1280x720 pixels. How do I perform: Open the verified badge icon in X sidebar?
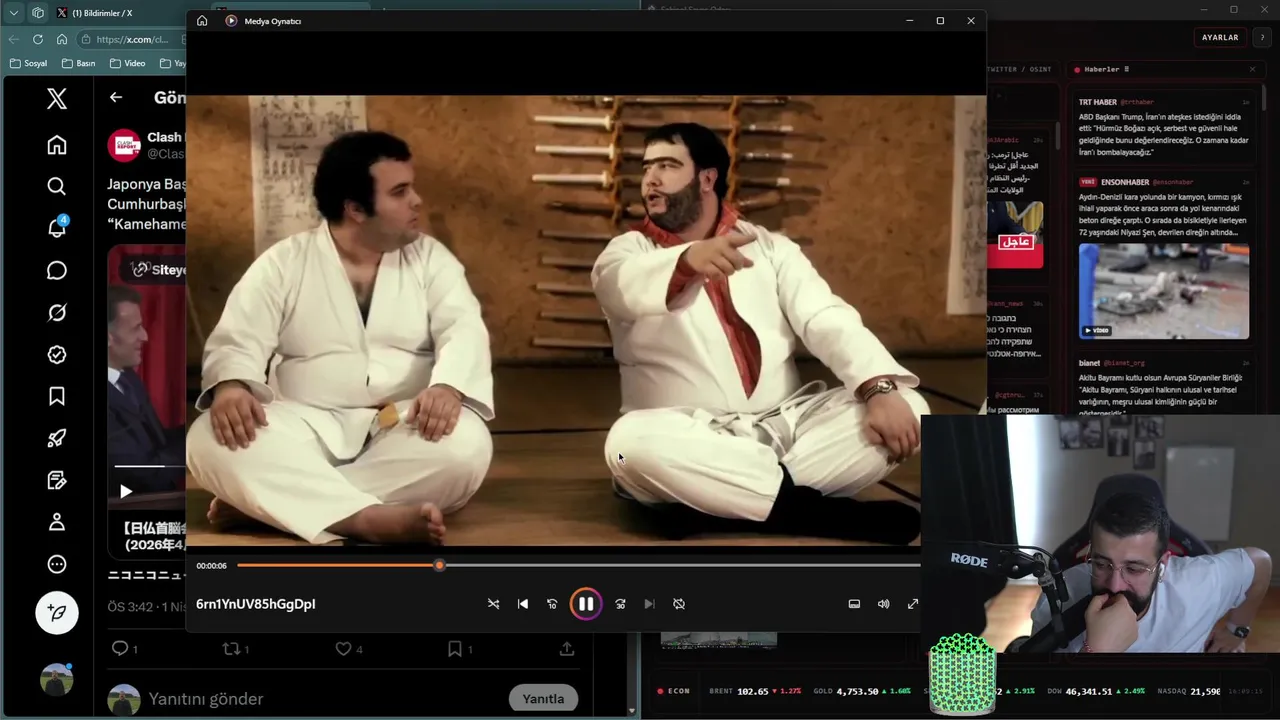click(57, 355)
